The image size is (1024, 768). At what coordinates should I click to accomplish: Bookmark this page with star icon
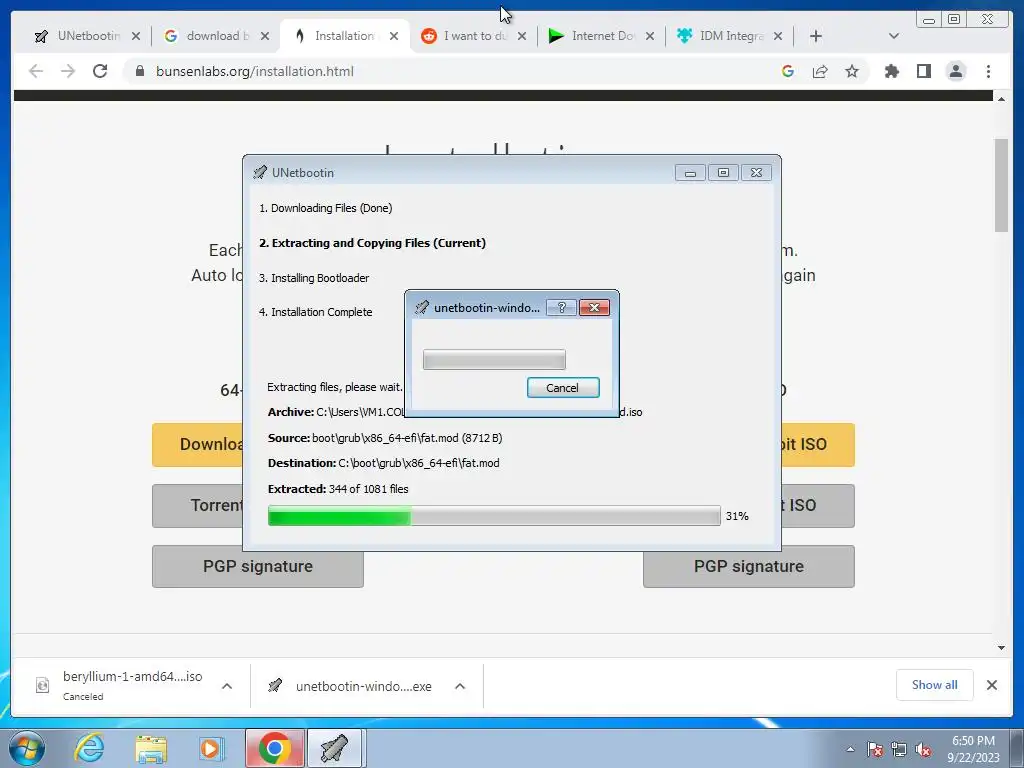point(852,71)
